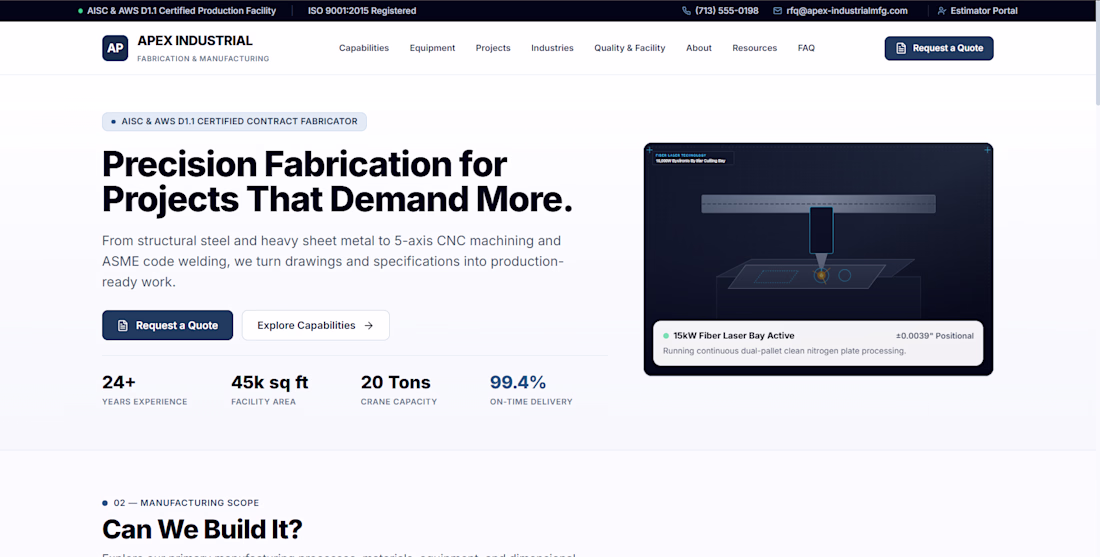Click AISC & AWS D1.1 Certified Production Facility text
This screenshot has height=557, width=1100.
coord(181,11)
